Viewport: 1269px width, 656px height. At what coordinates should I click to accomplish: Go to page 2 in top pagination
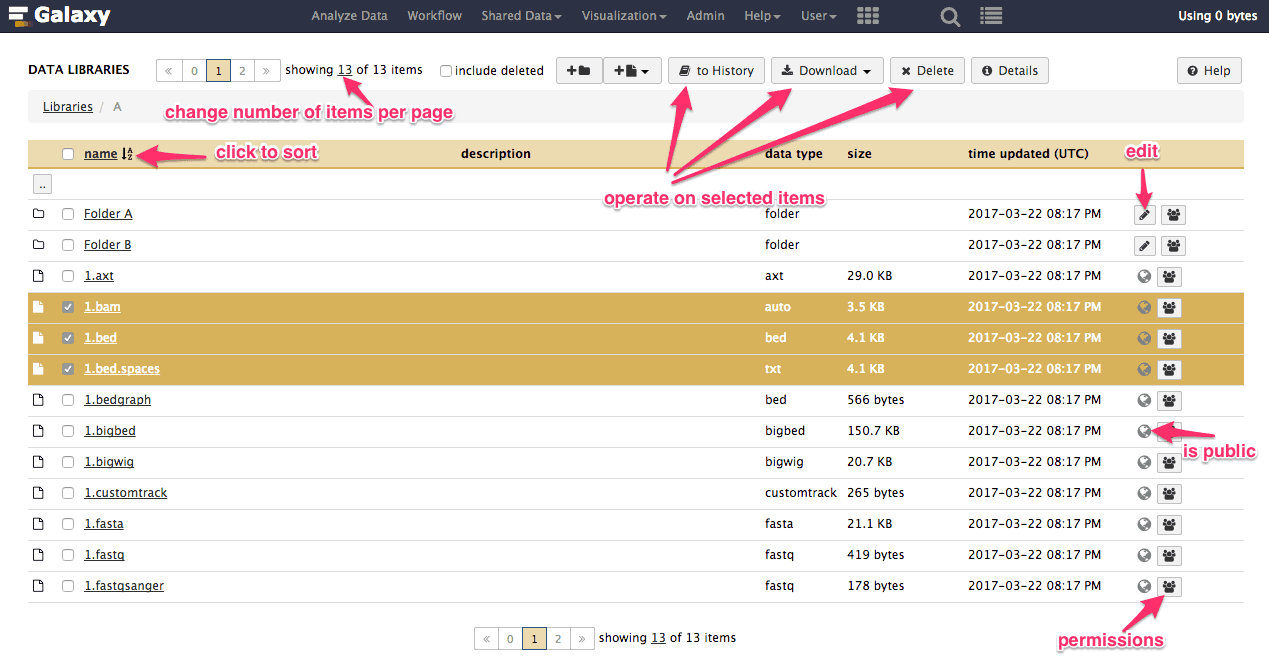(242, 71)
